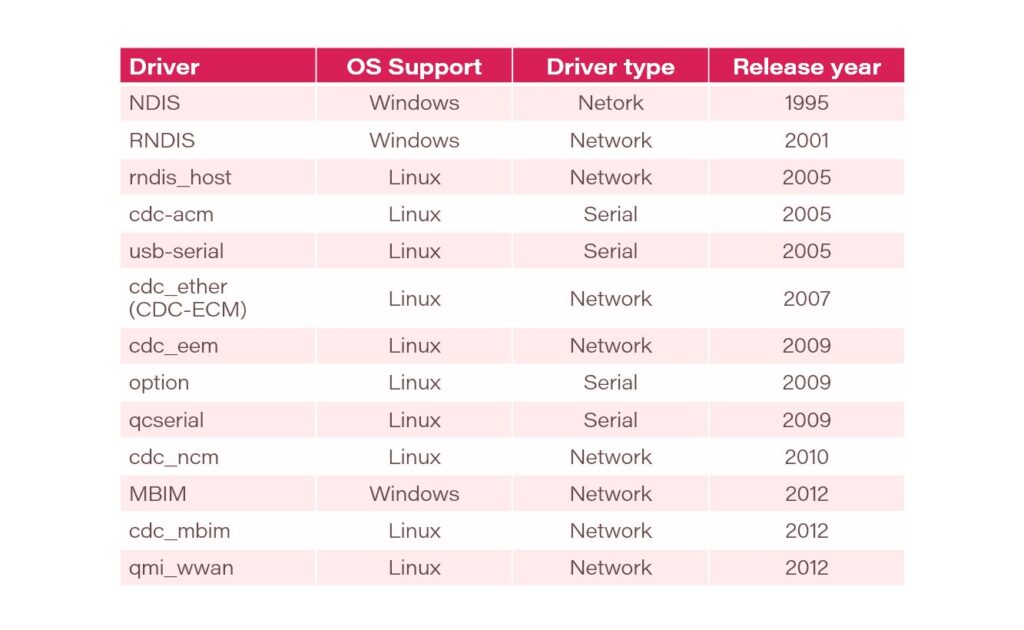Select the cdc_eem driver entry
Viewport: 1024px width, 630px height.
(173, 346)
